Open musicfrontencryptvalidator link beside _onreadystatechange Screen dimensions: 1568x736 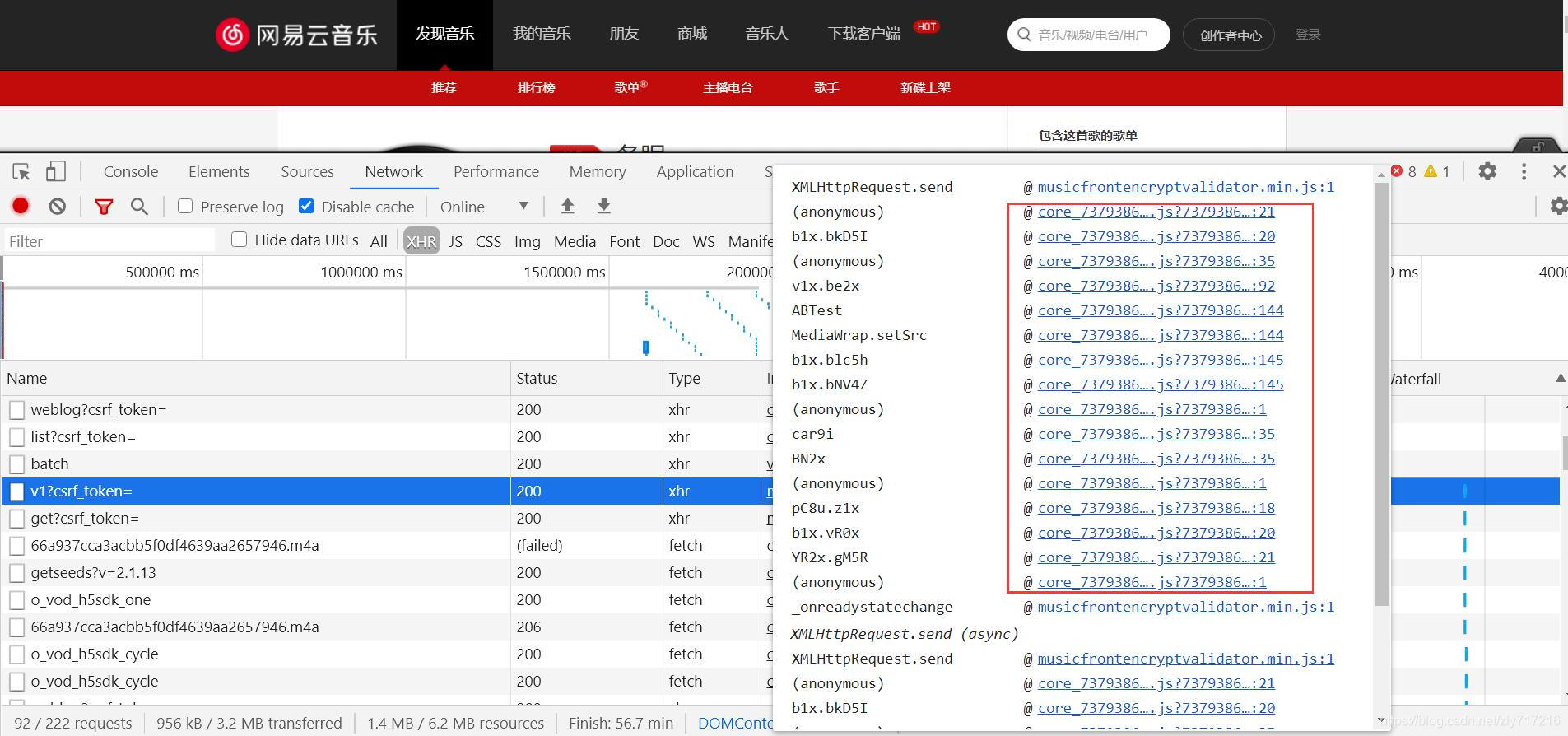click(1185, 607)
